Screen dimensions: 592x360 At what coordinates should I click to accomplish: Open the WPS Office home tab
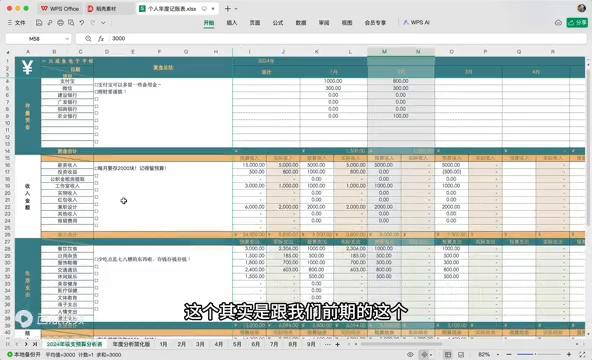click(60, 8)
